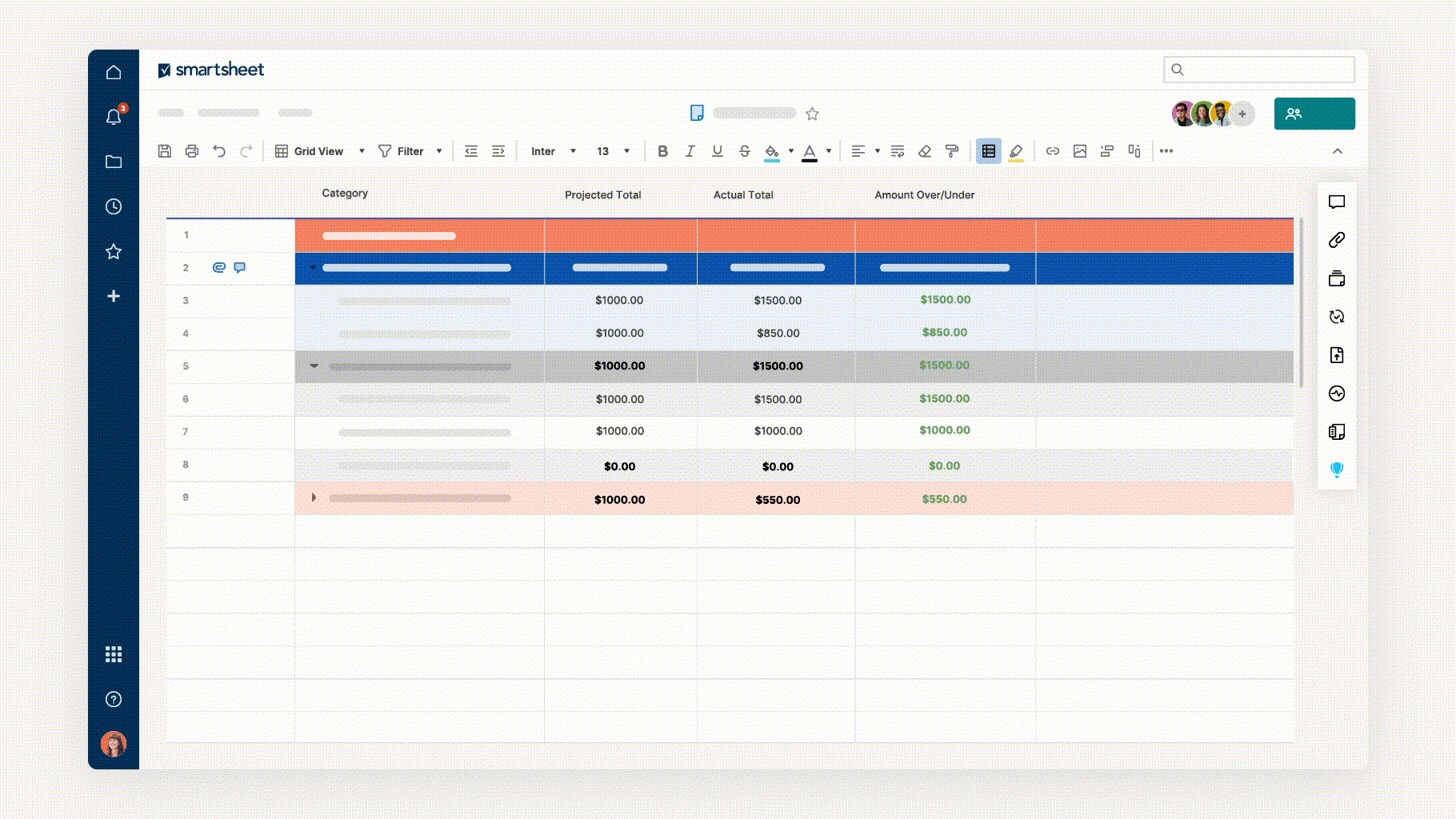Toggle bold formatting
The image size is (1456, 819).
point(662,150)
